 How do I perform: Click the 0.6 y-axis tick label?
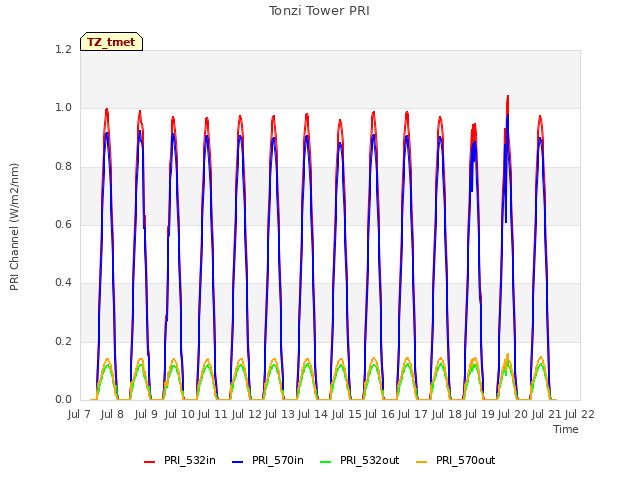click(63, 224)
